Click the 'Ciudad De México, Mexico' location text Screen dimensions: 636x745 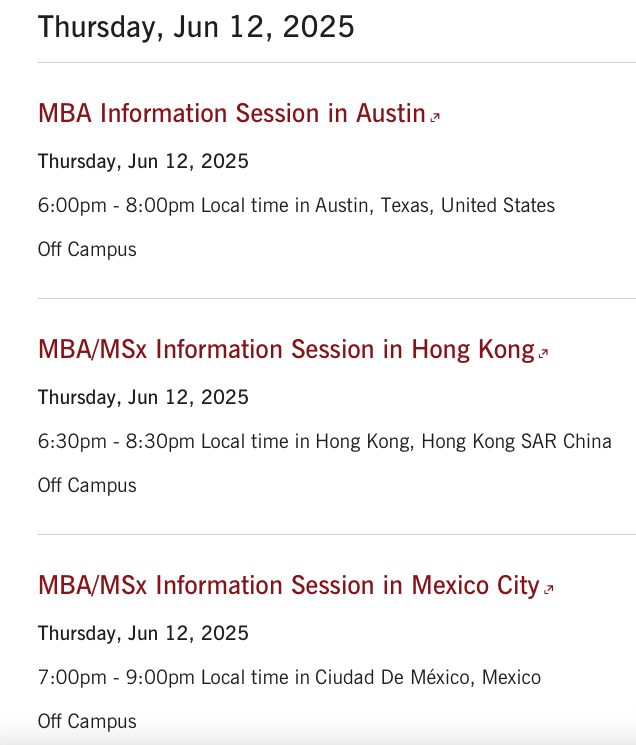[428, 678]
